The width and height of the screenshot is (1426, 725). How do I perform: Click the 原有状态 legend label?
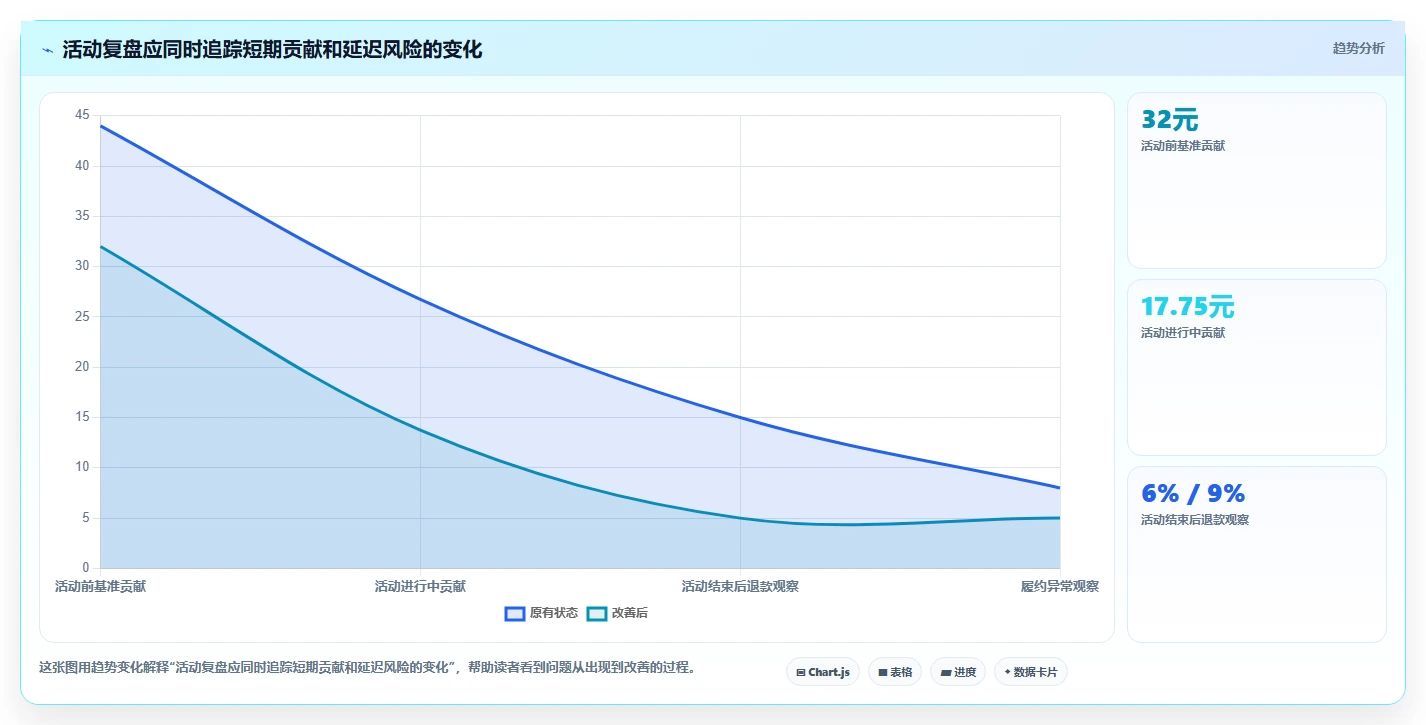pos(554,613)
